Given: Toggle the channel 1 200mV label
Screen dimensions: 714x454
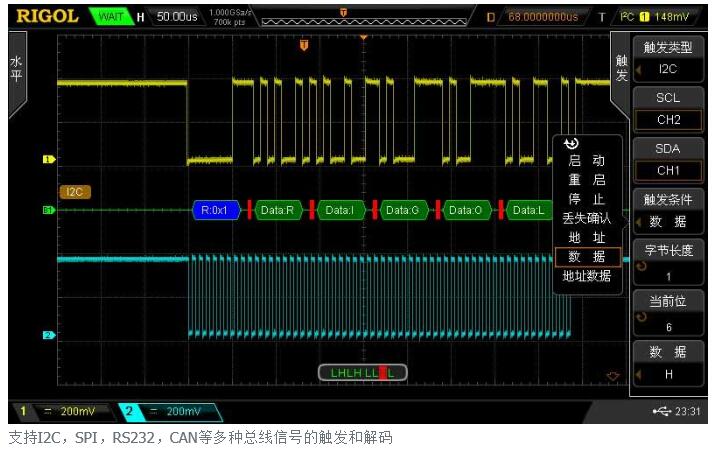Looking at the screenshot, I should (x=62, y=411).
